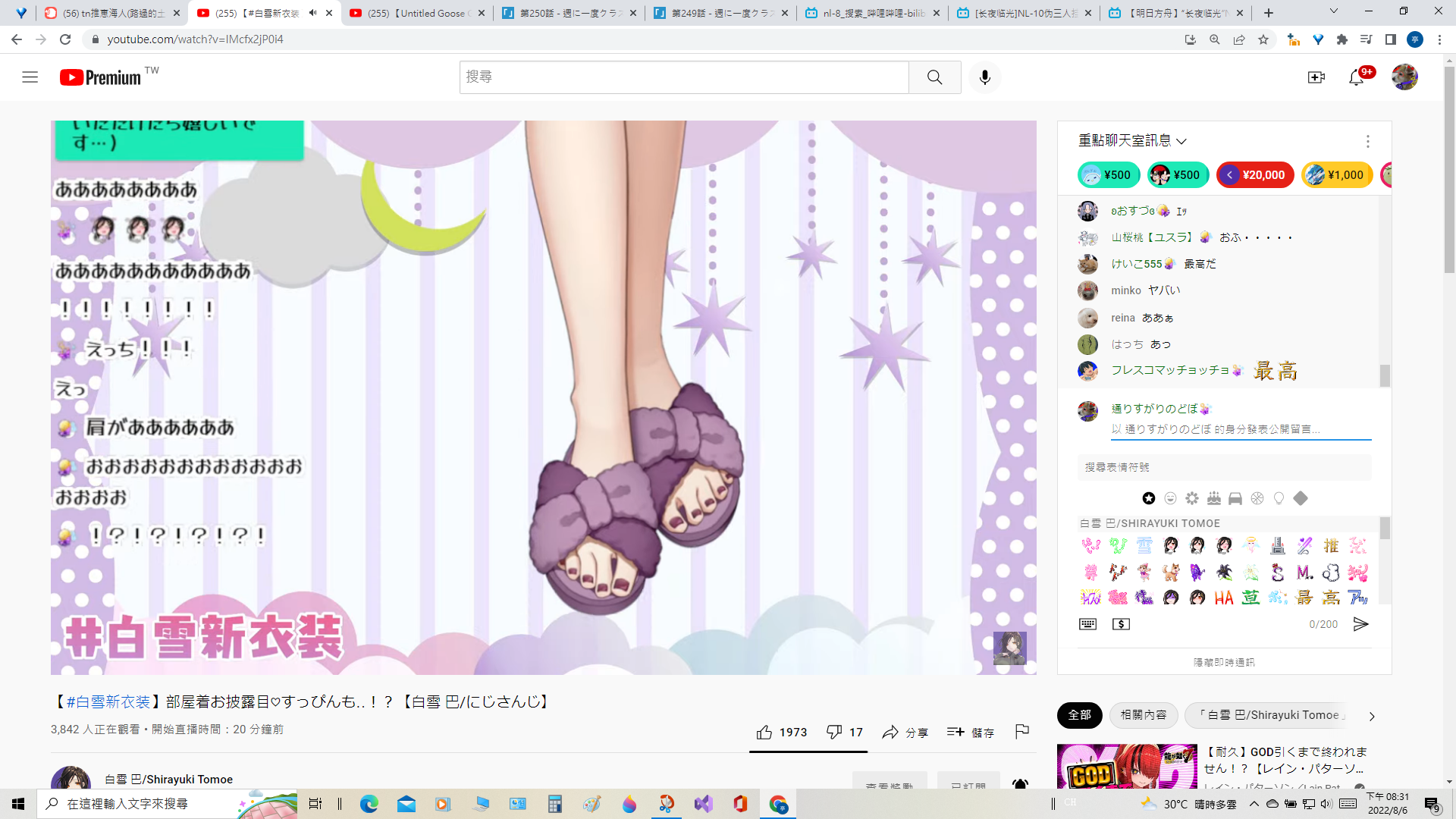
Task: Open the notifications bell
Action: point(1356,77)
